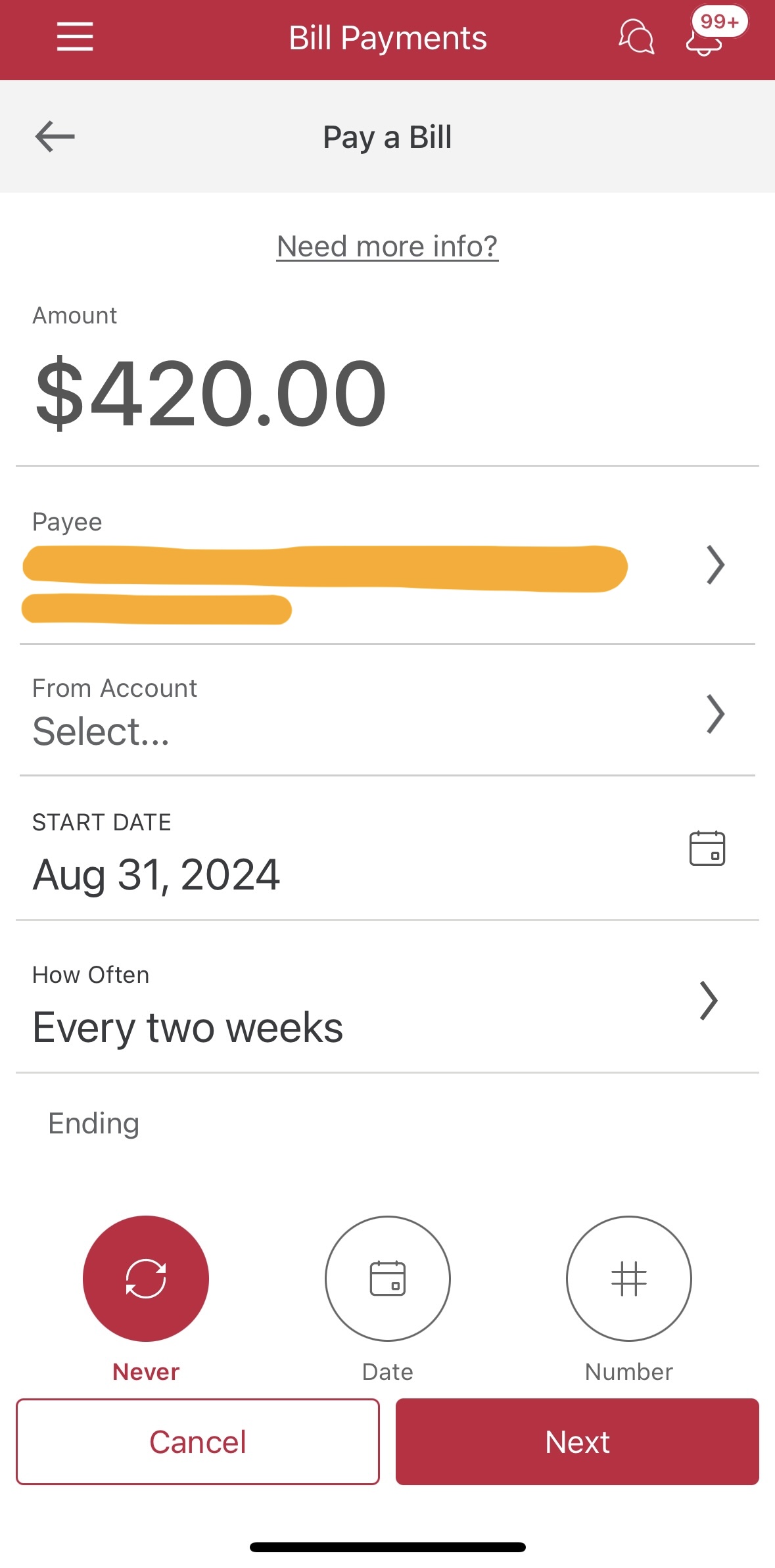Image resolution: width=775 pixels, height=1568 pixels.
Task: Tap the Bill Payments header title
Action: click(388, 38)
